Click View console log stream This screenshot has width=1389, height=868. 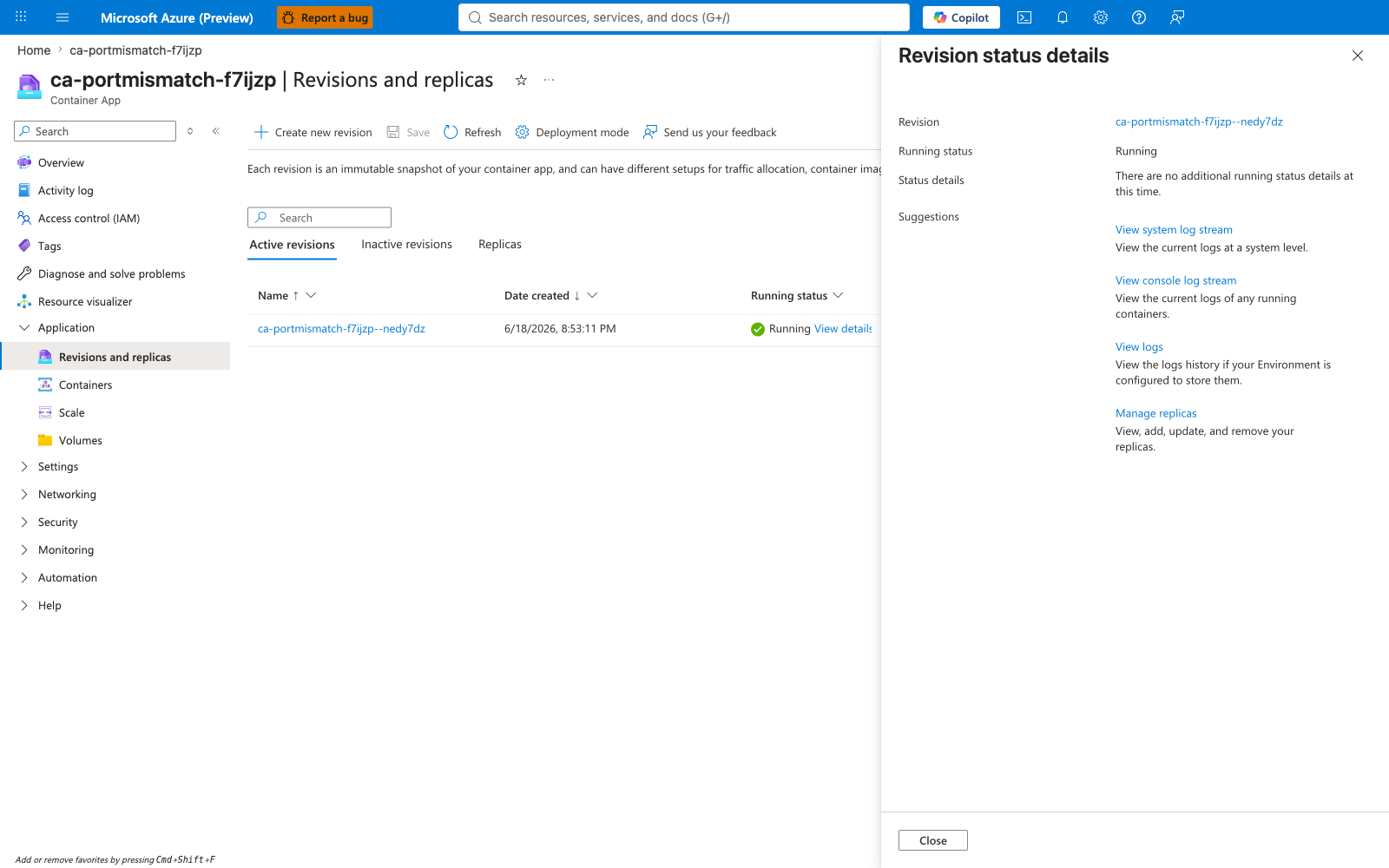pyautogui.click(x=1175, y=280)
